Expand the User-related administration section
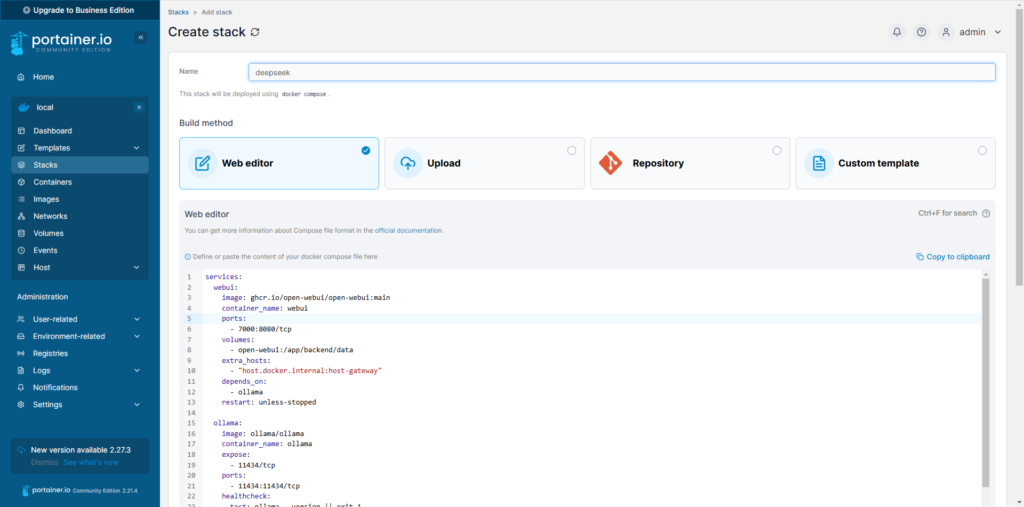 pos(136,319)
